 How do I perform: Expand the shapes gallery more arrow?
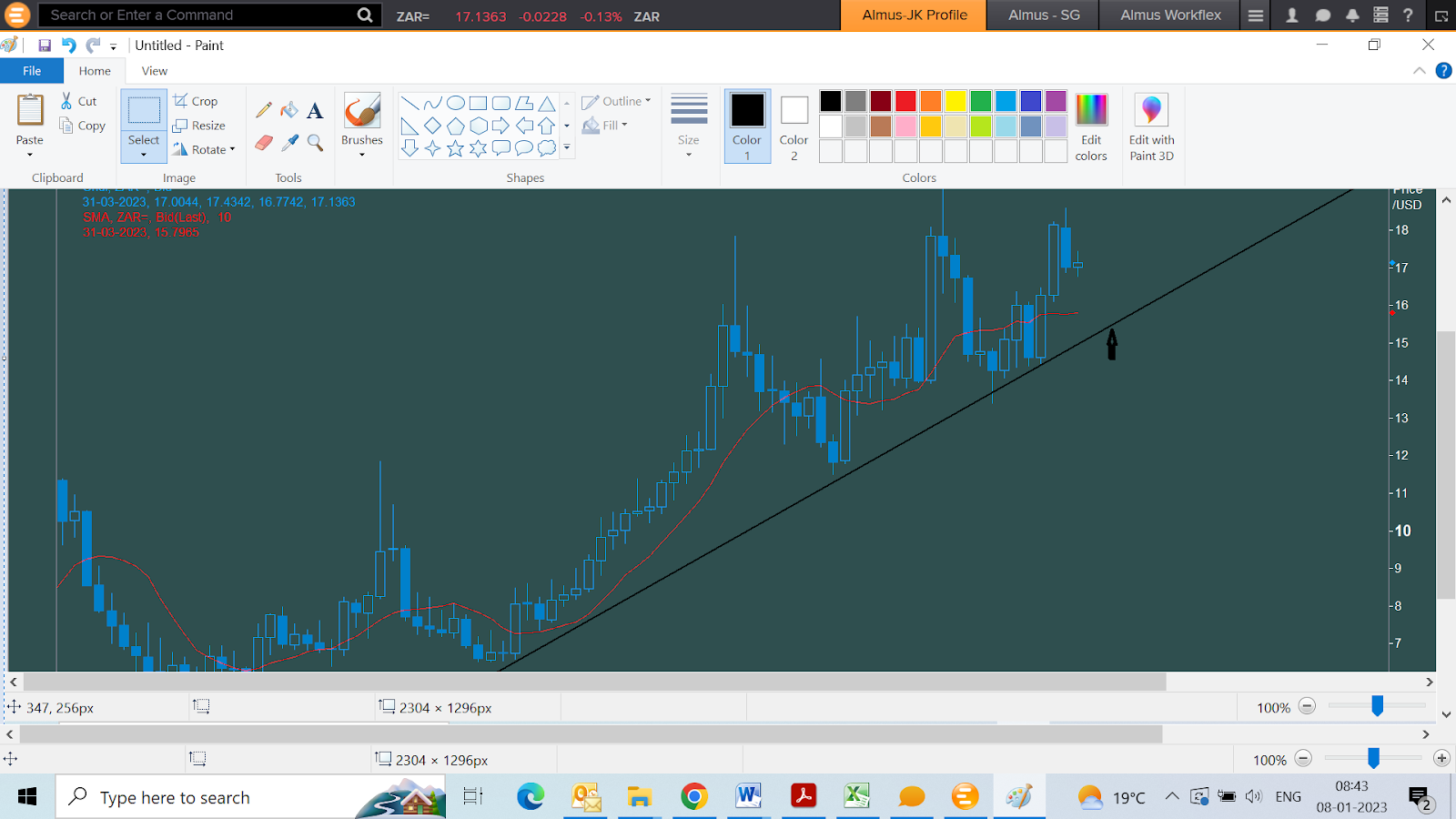click(x=567, y=147)
